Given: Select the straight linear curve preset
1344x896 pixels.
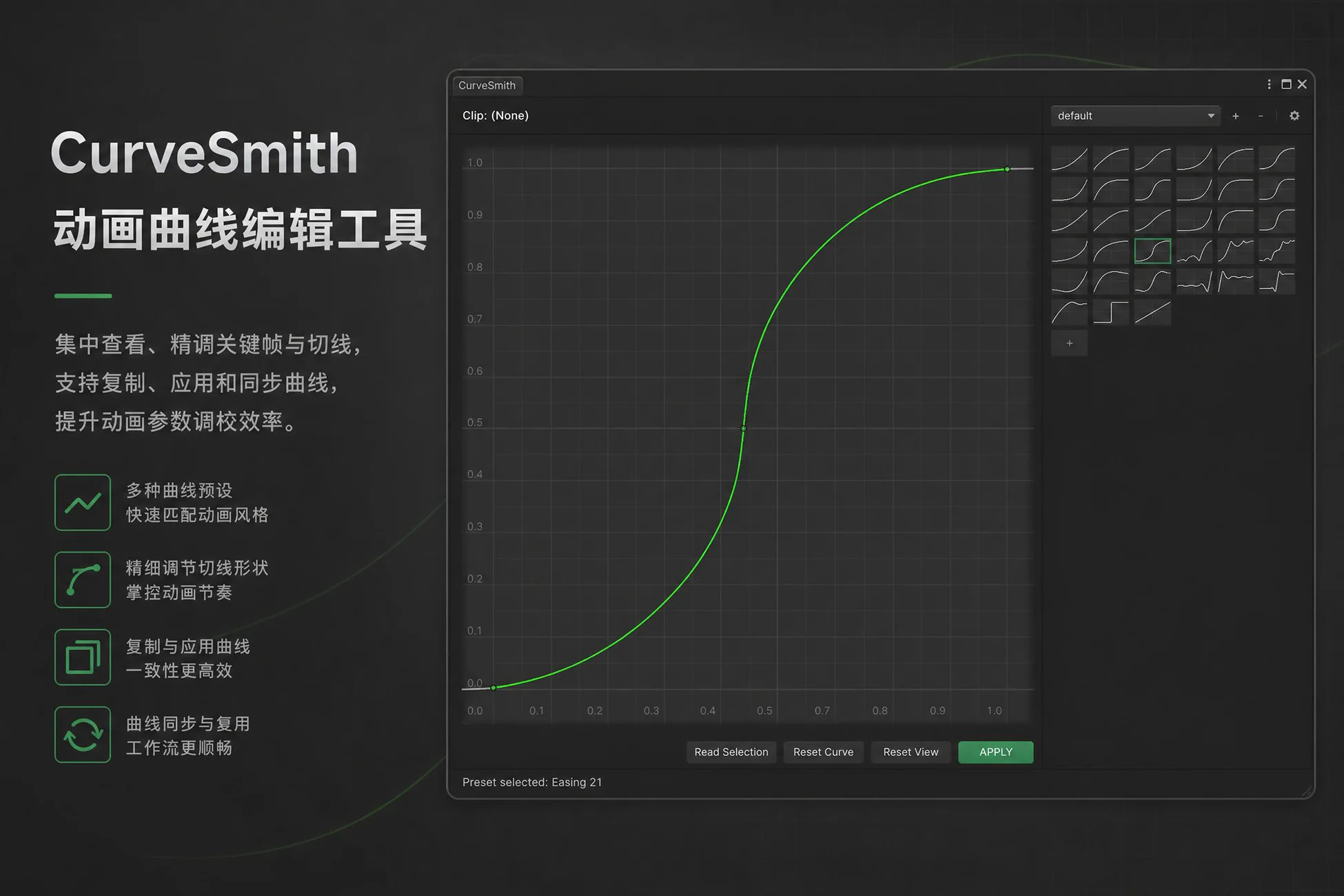Looking at the screenshot, I should (1152, 312).
